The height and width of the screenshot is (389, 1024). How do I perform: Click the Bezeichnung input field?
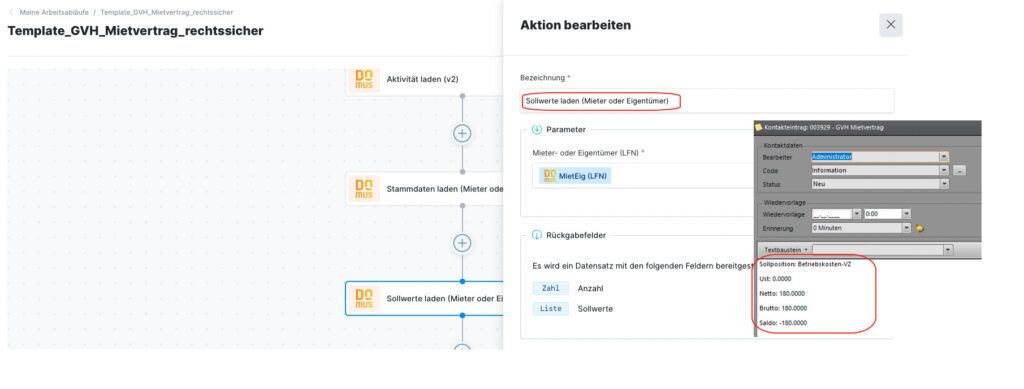tap(707, 101)
